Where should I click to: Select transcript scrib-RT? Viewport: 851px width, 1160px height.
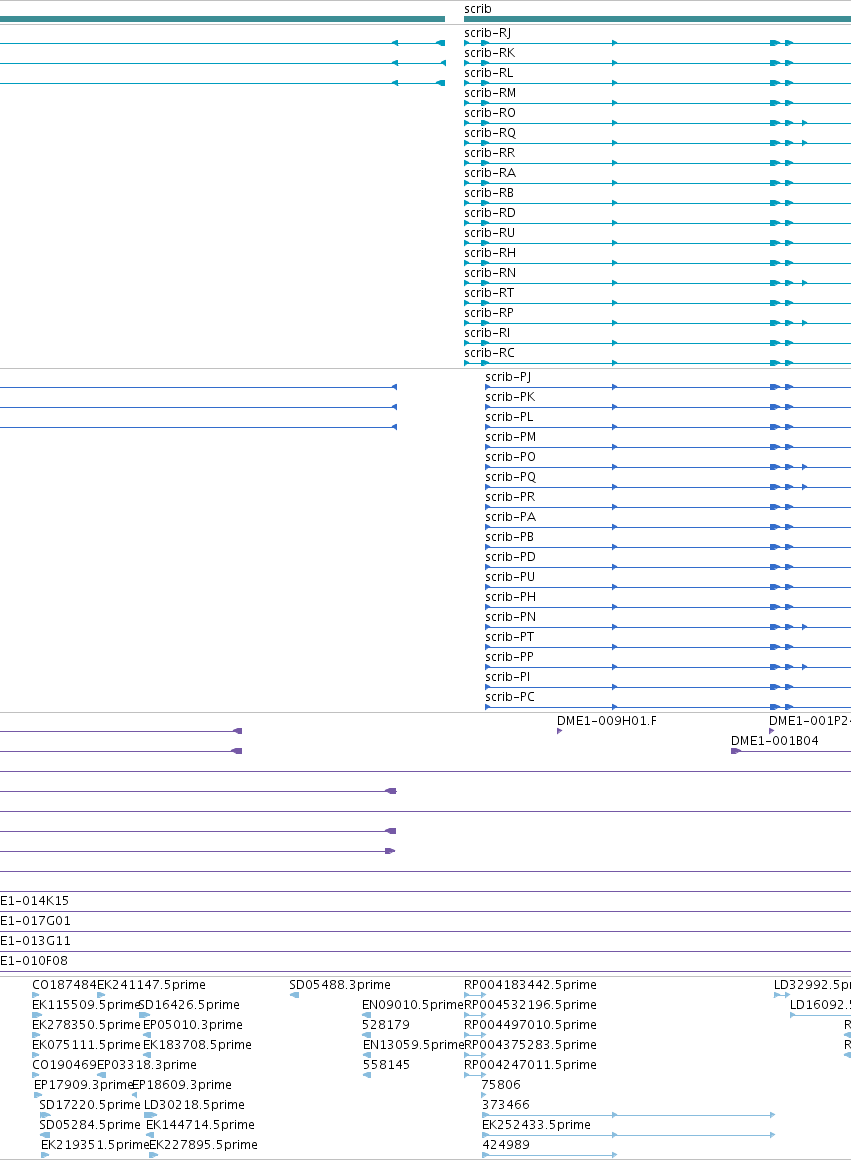pyautogui.click(x=488, y=292)
